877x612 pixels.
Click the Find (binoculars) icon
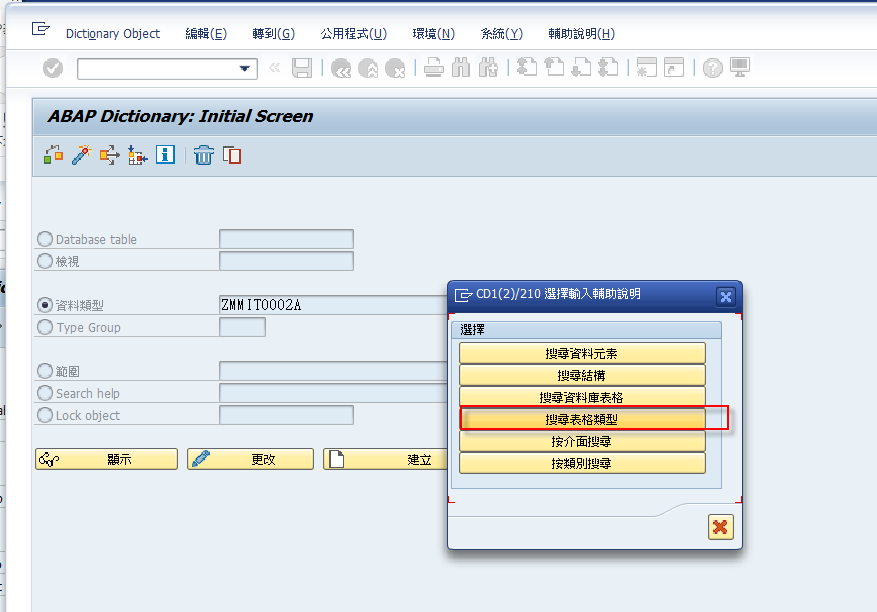pyautogui.click(x=458, y=67)
